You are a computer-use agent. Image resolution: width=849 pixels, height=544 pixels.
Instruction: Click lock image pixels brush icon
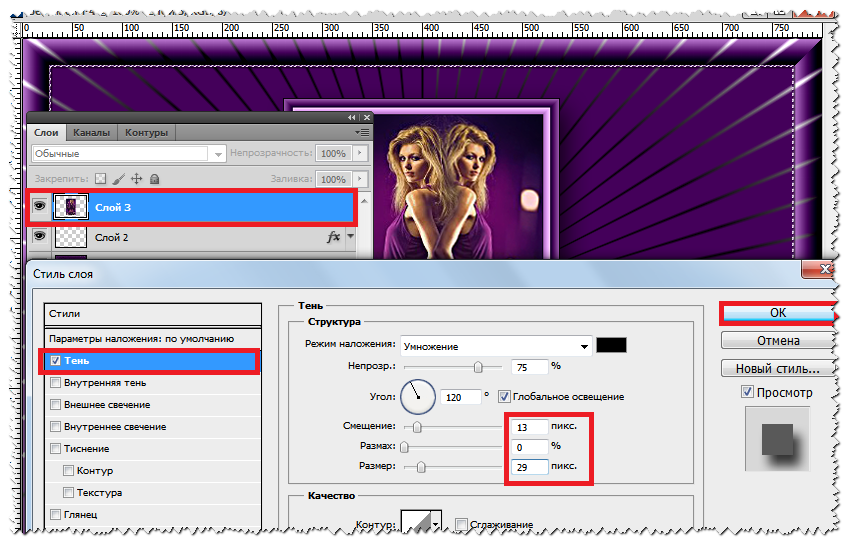tap(119, 179)
